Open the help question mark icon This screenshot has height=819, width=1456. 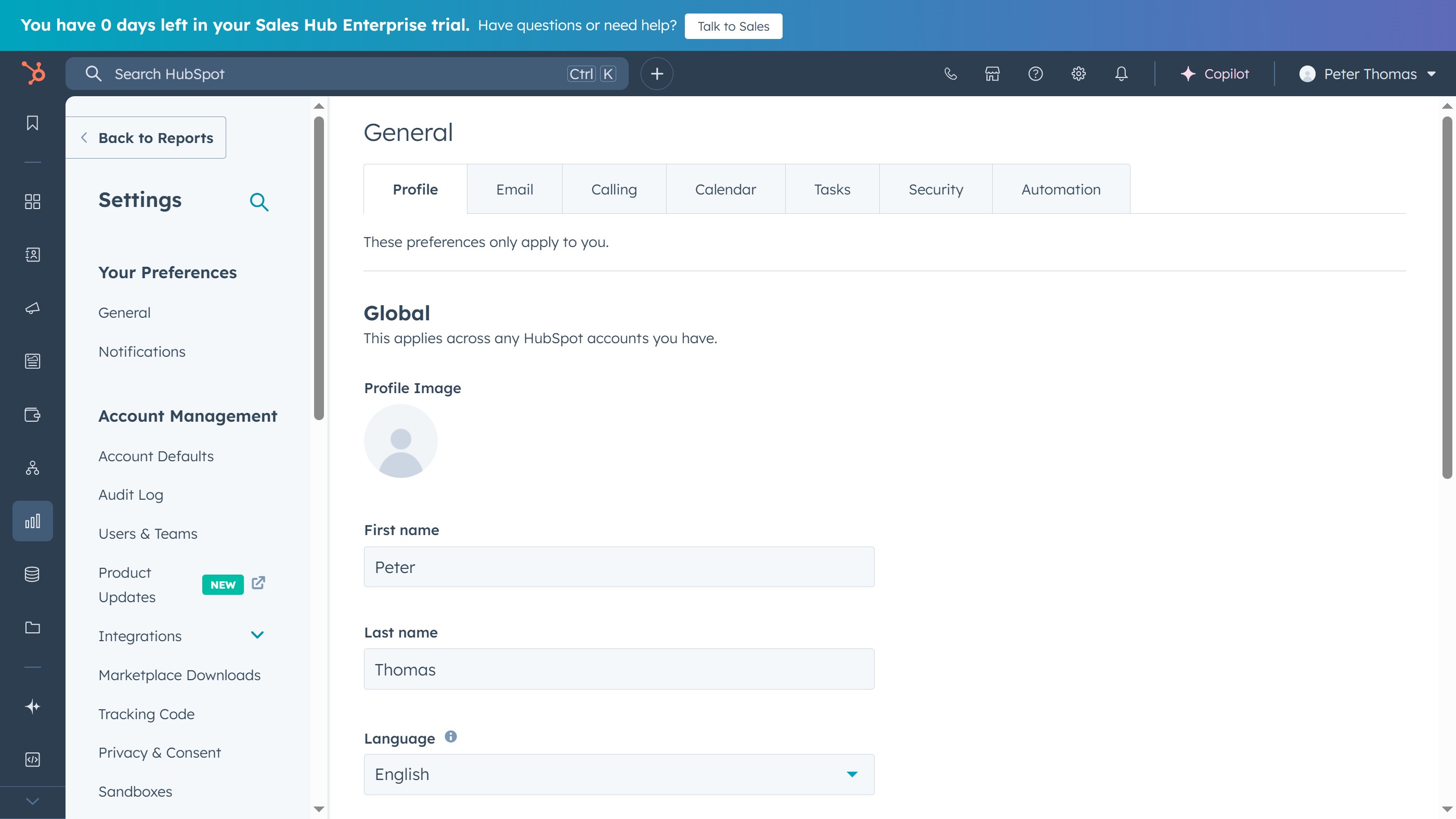(x=1035, y=73)
